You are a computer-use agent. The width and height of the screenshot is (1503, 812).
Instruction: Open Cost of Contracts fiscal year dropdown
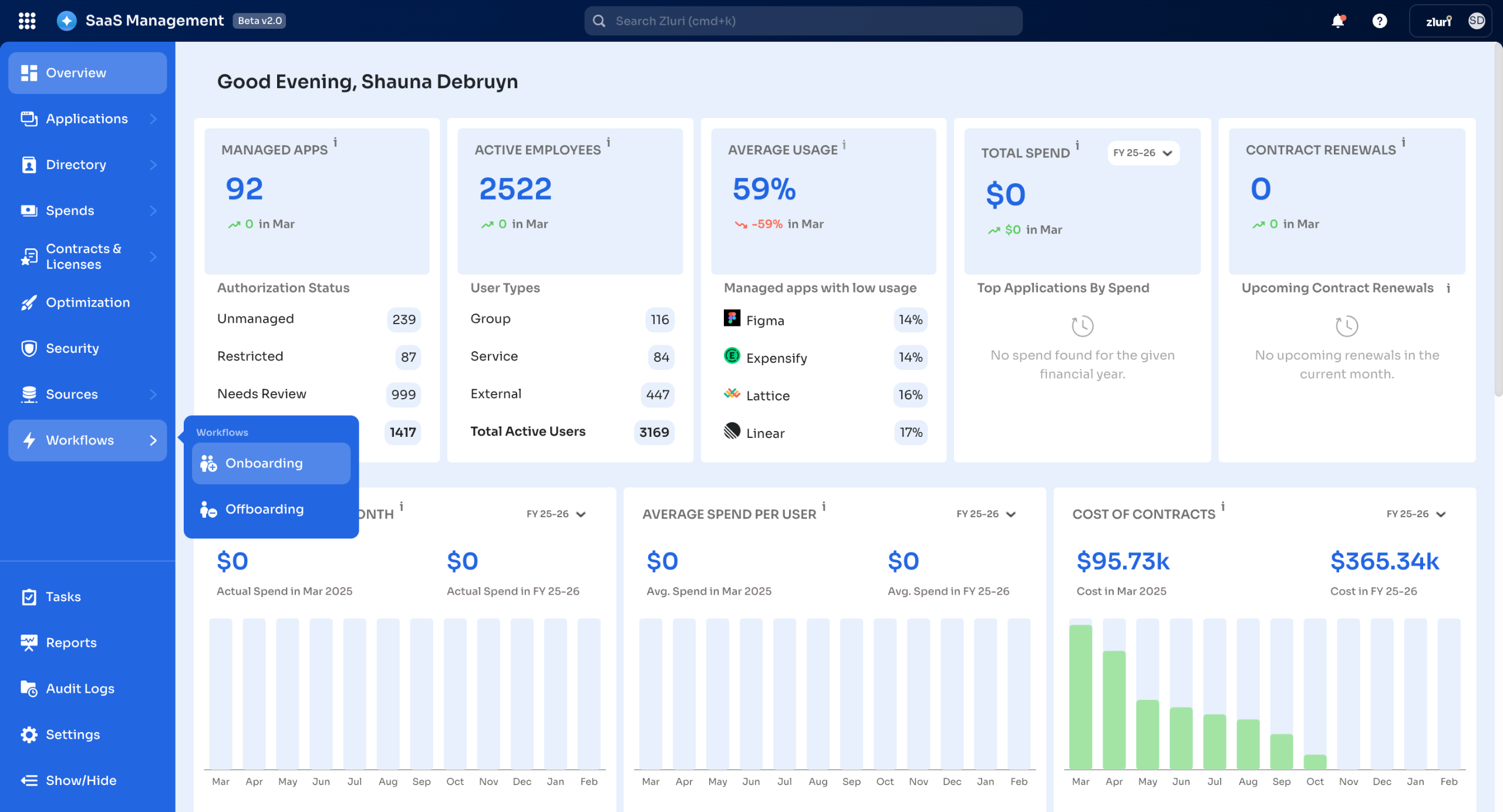click(1416, 514)
